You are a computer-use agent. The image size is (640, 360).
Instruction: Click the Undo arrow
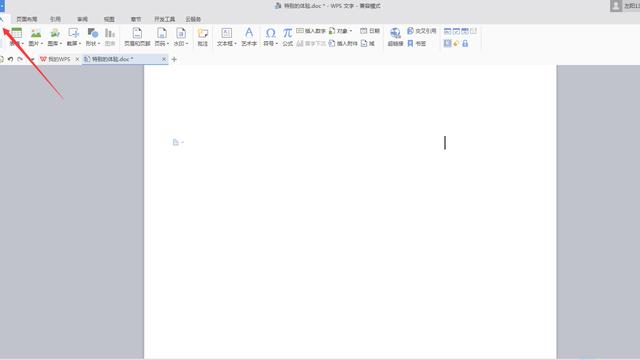pyautogui.click(x=10, y=59)
